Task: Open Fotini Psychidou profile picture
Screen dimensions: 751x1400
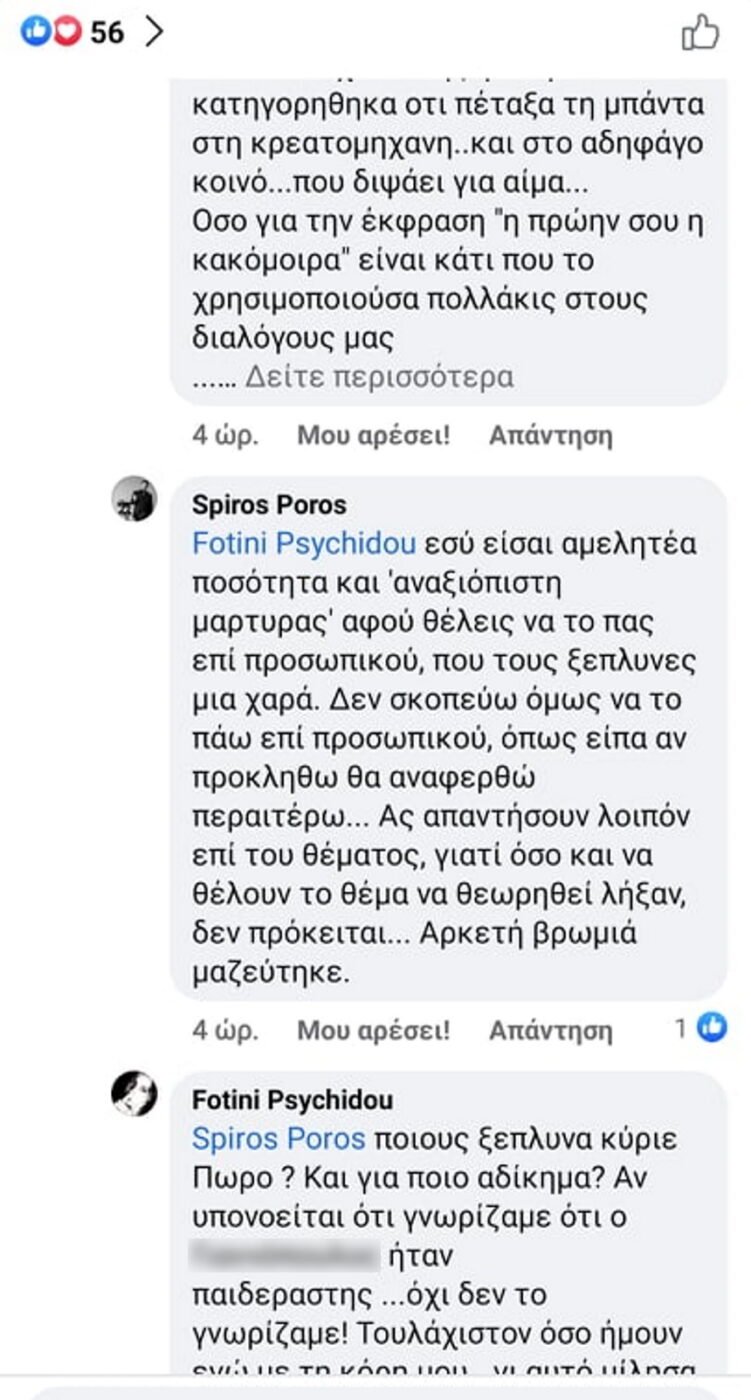Action: click(x=134, y=1093)
